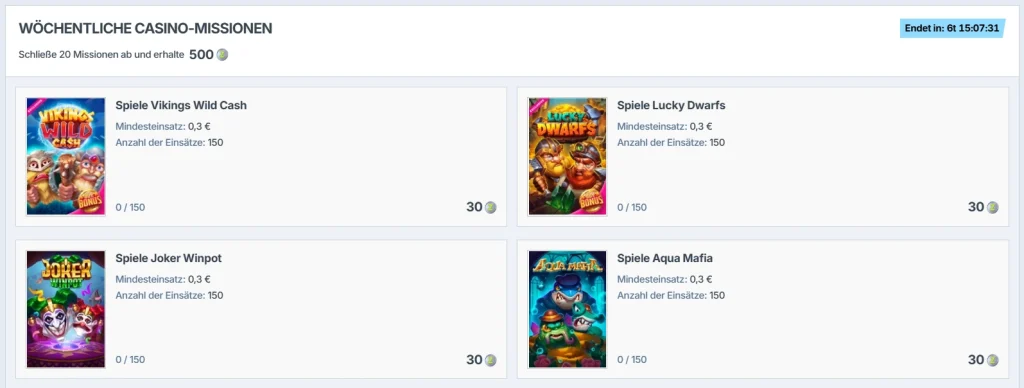Click the Bonus badge on Lucky Dwarfs image
Screen dimensions: 1024x388
click(x=592, y=202)
